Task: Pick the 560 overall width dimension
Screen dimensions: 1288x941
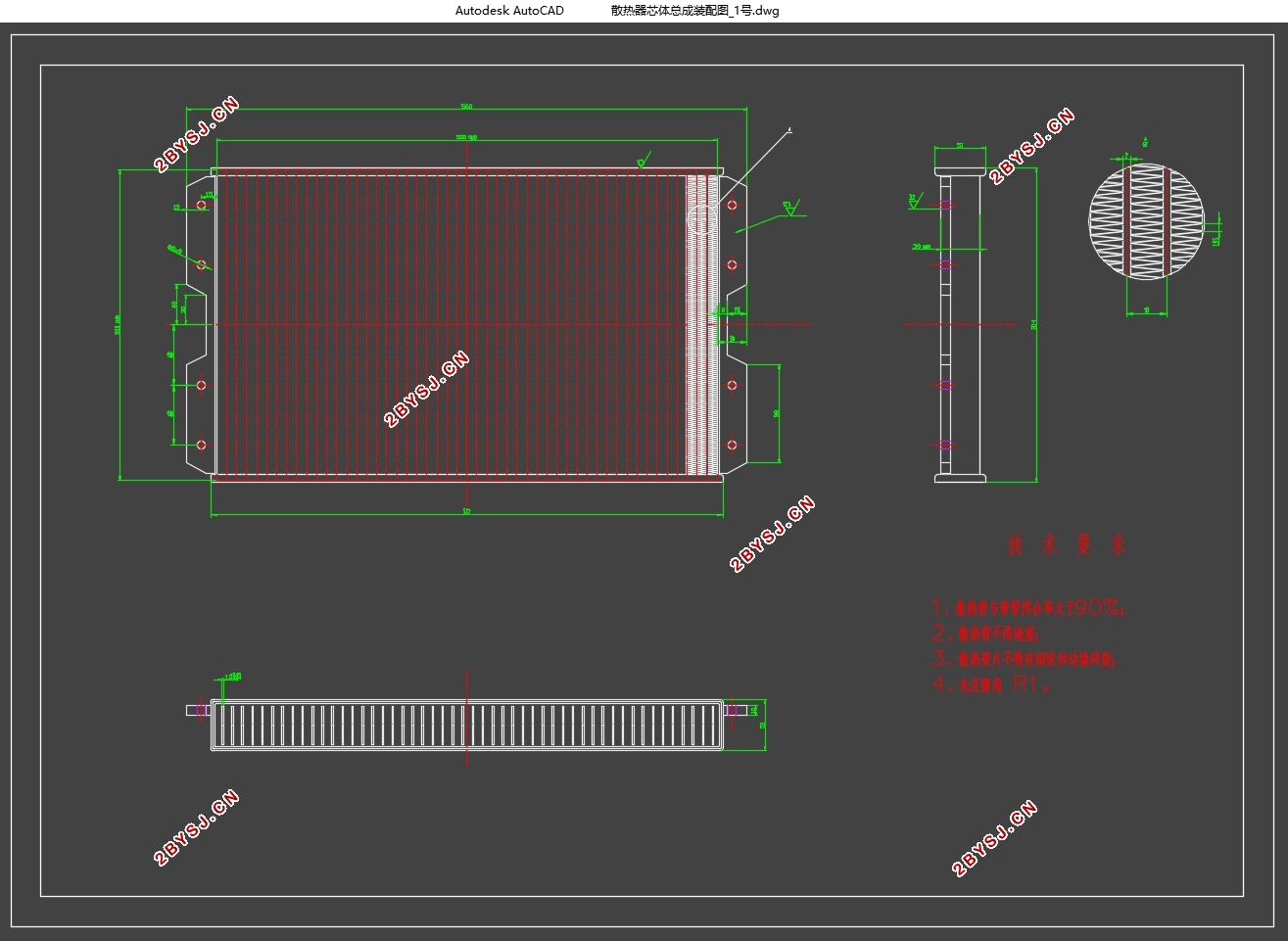Action: point(466,106)
